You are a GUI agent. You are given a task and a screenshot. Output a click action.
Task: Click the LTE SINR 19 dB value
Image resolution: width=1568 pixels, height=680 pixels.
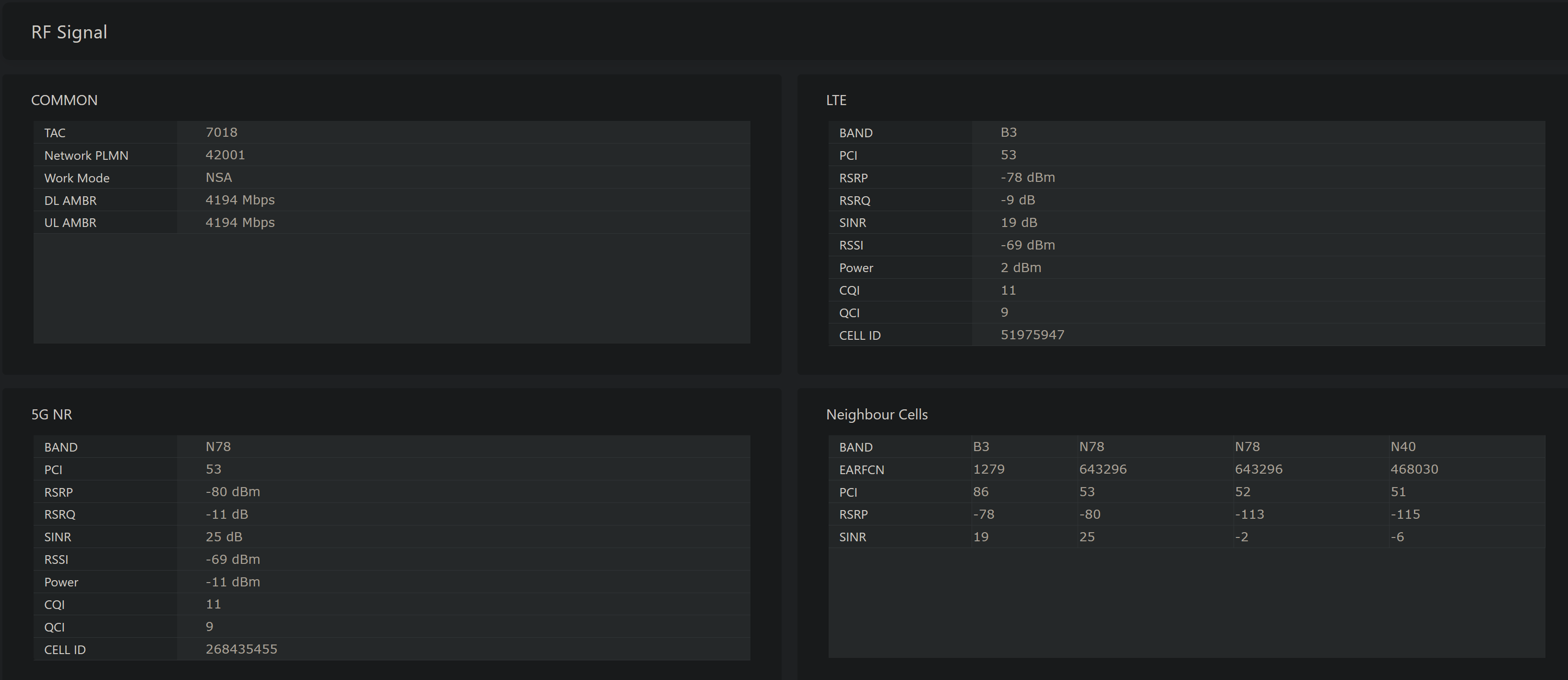[1018, 222]
